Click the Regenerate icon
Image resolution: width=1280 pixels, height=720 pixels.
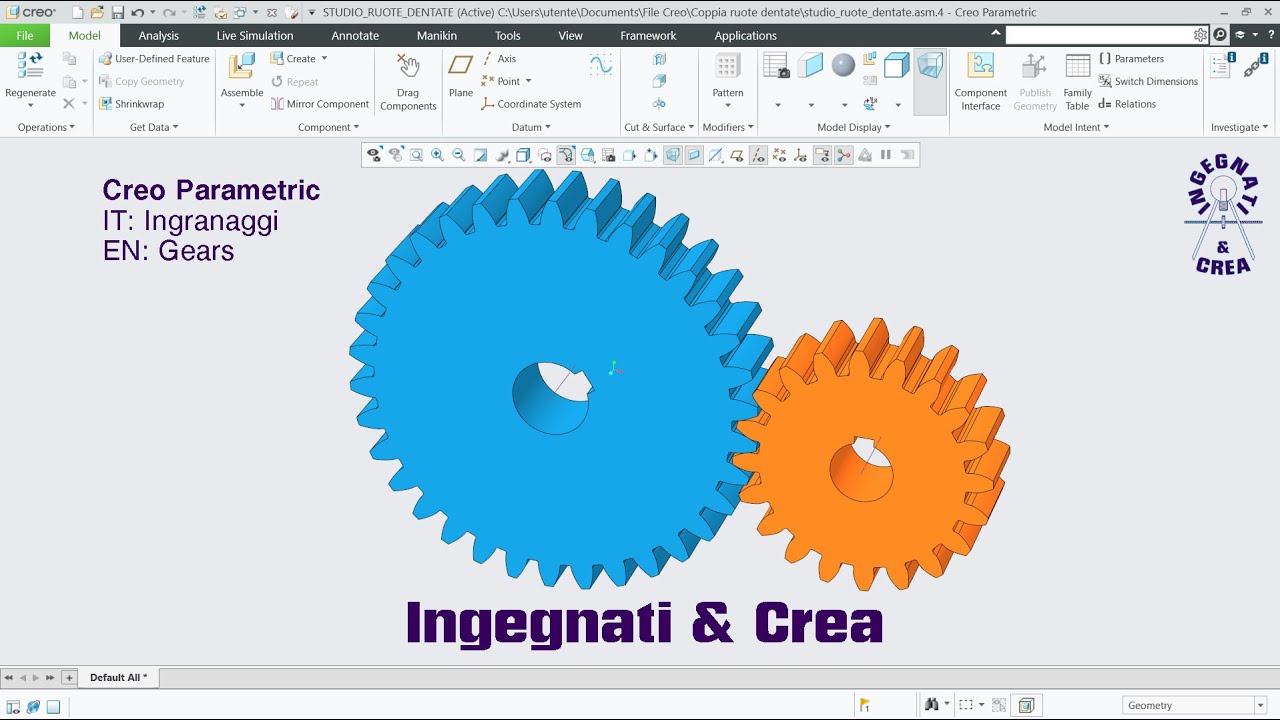(x=30, y=67)
